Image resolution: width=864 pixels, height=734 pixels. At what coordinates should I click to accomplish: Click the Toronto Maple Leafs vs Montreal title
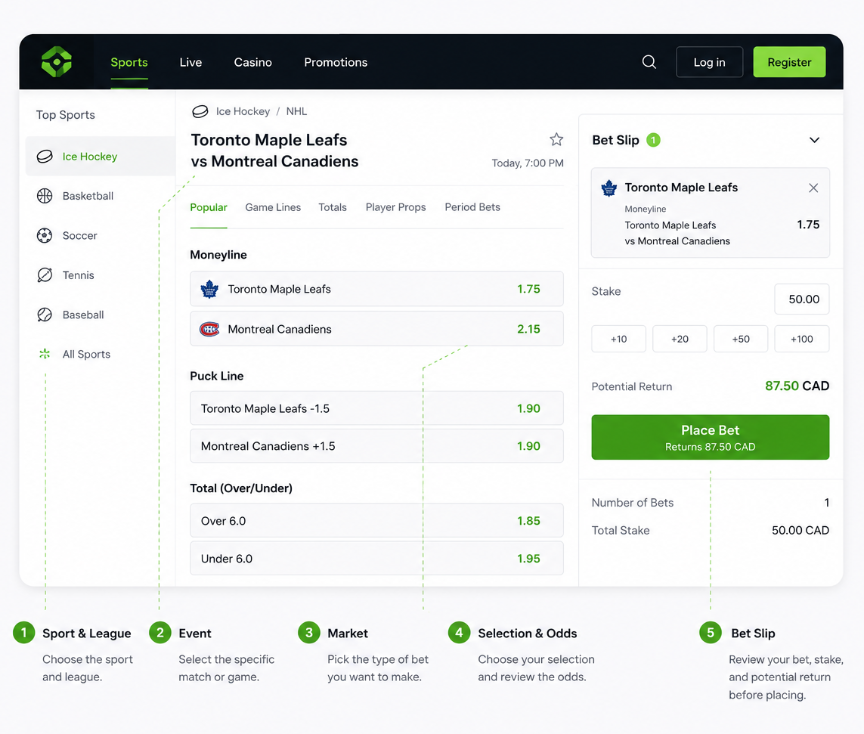tap(274, 150)
